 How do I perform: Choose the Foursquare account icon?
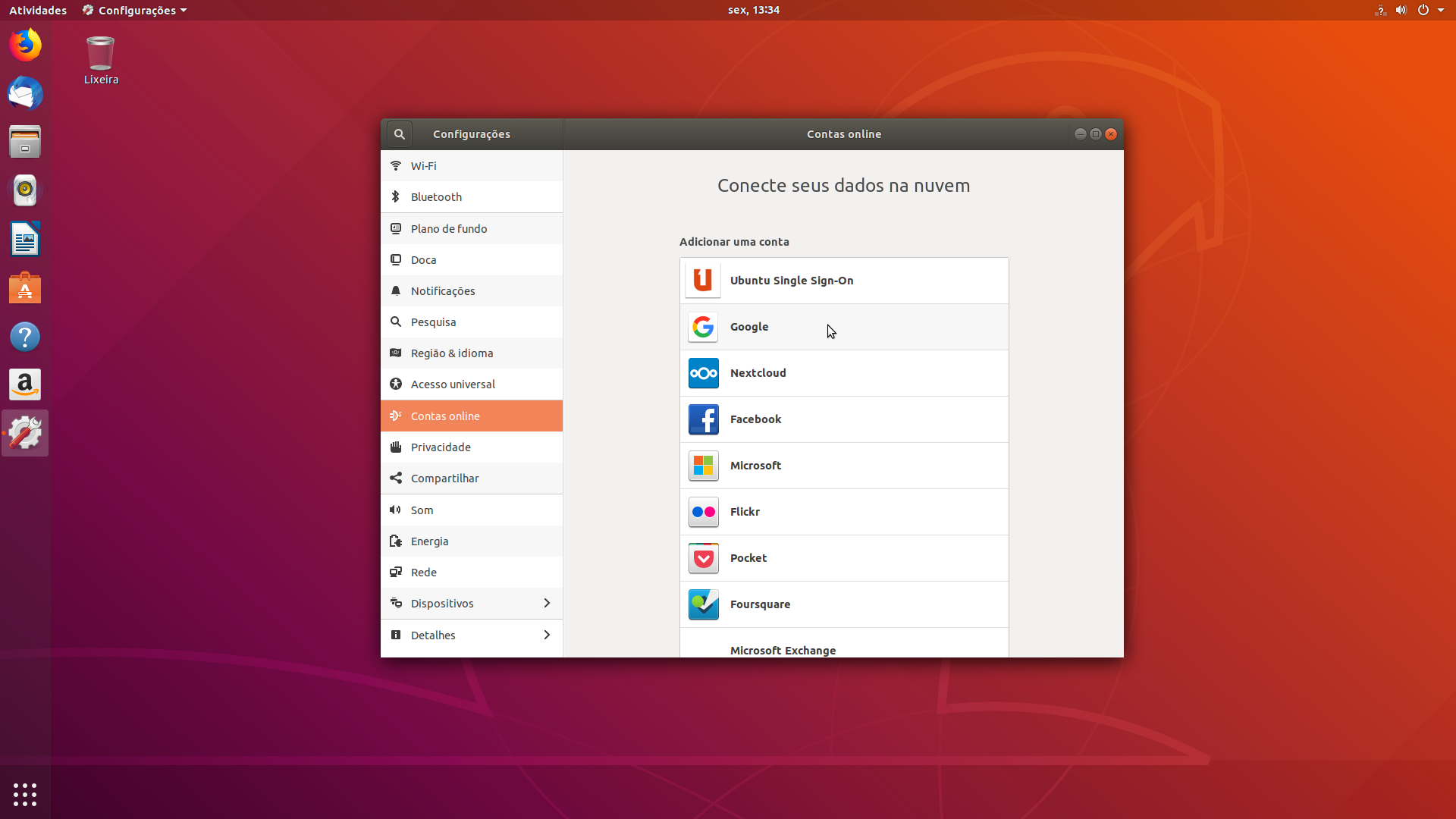pos(703,604)
